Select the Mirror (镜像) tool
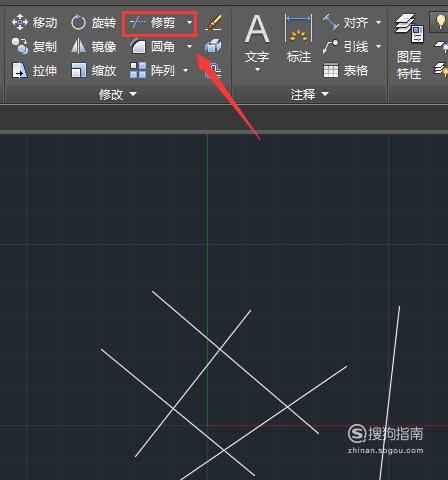 point(93,47)
